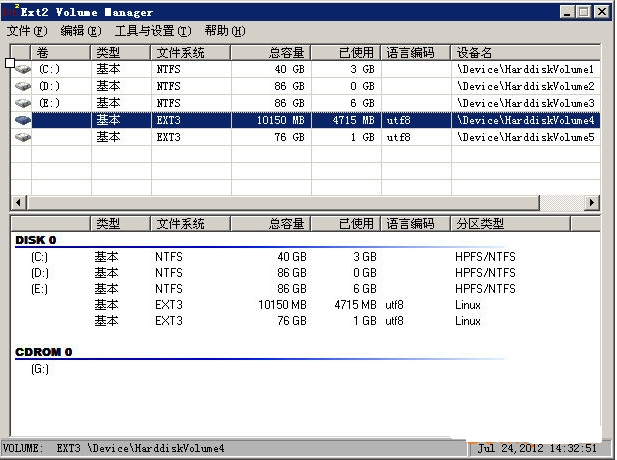Click the horizontal scrollbar thumb
The image size is (617, 460).
(x=283, y=203)
